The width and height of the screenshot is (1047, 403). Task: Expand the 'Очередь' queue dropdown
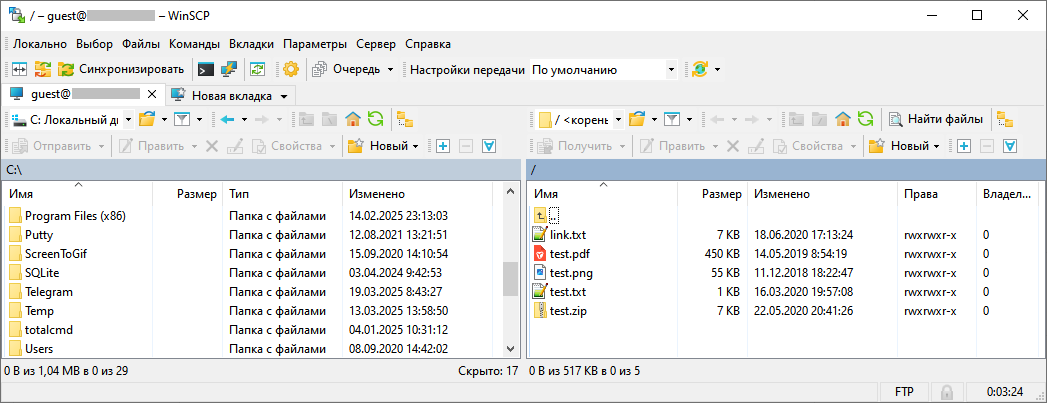(x=389, y=70)
